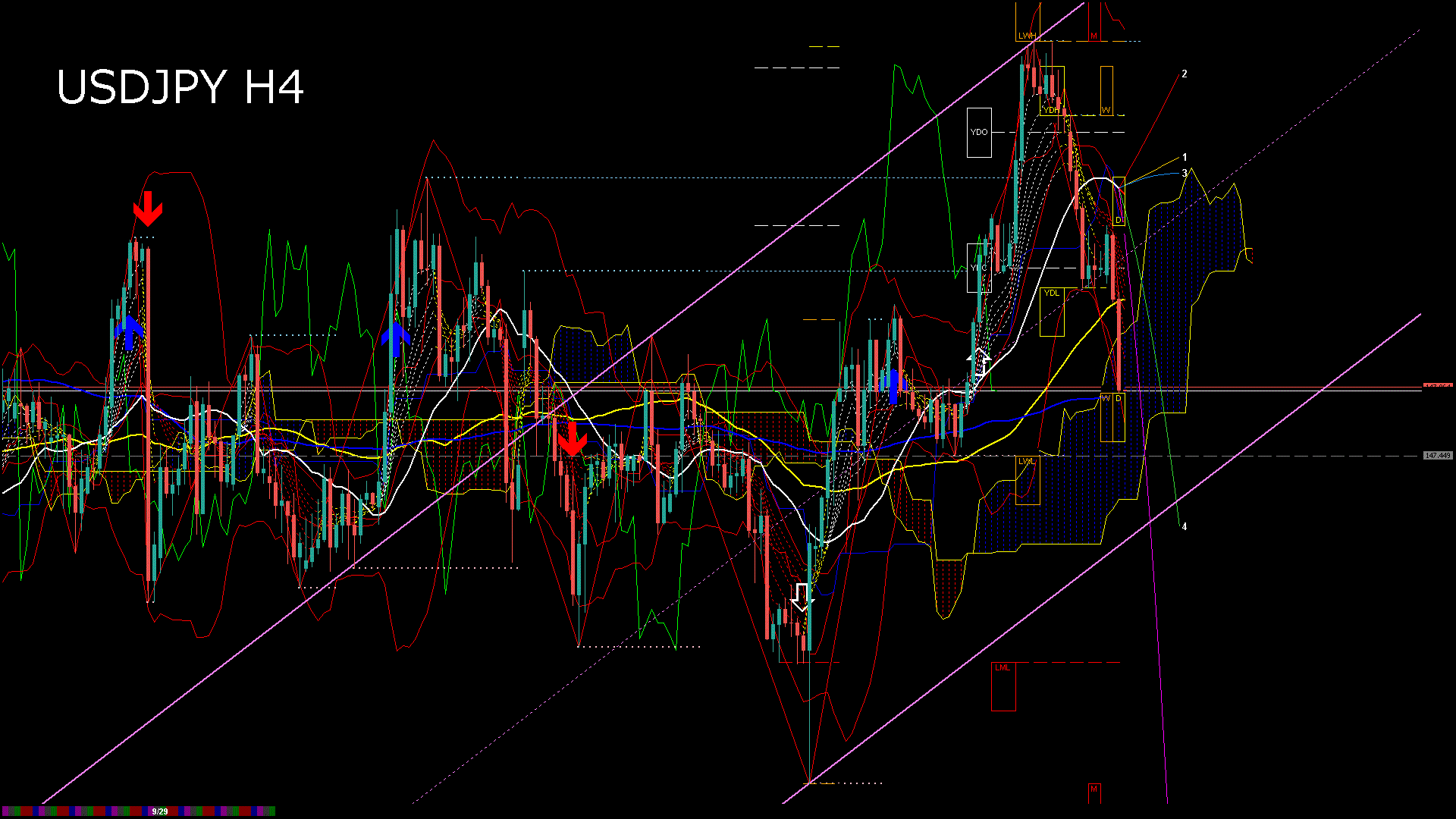Click the LML last-month-low label
1456x819 pixels.
[1003, 668]
